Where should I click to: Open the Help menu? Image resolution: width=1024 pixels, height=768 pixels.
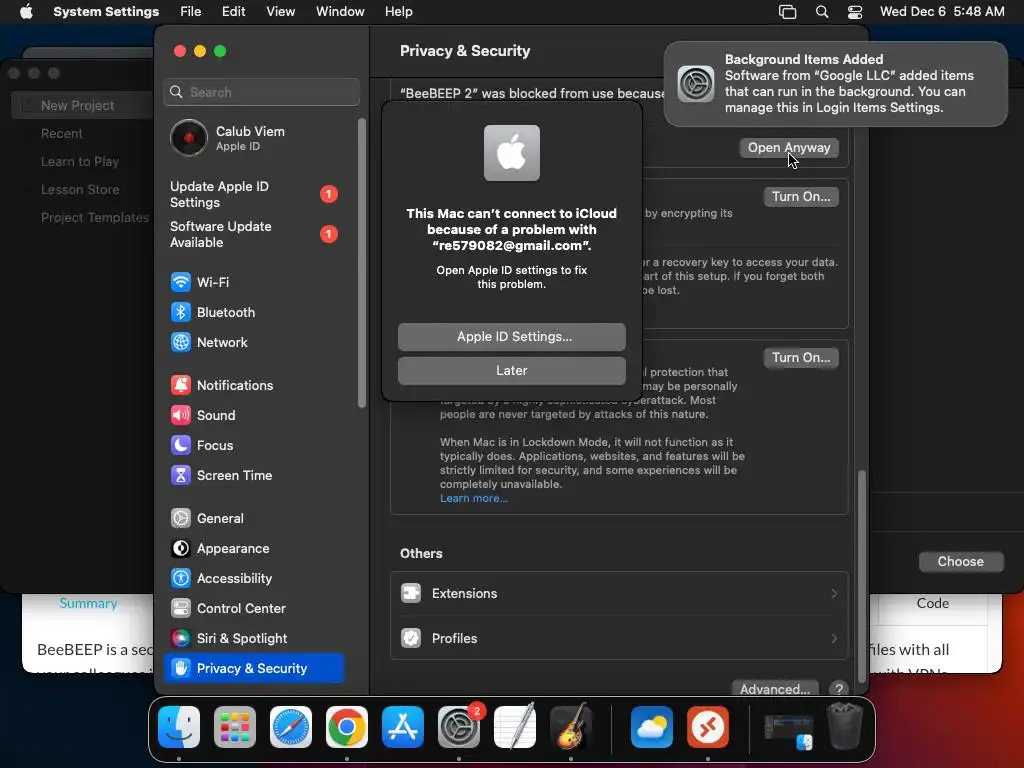(398, 12)
